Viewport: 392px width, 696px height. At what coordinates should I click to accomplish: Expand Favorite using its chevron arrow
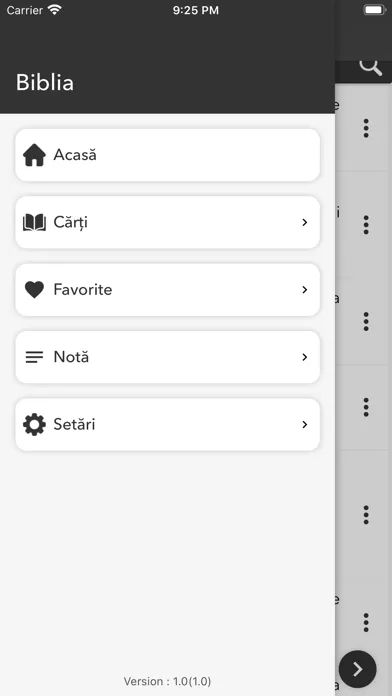click(x=305, y=290)
